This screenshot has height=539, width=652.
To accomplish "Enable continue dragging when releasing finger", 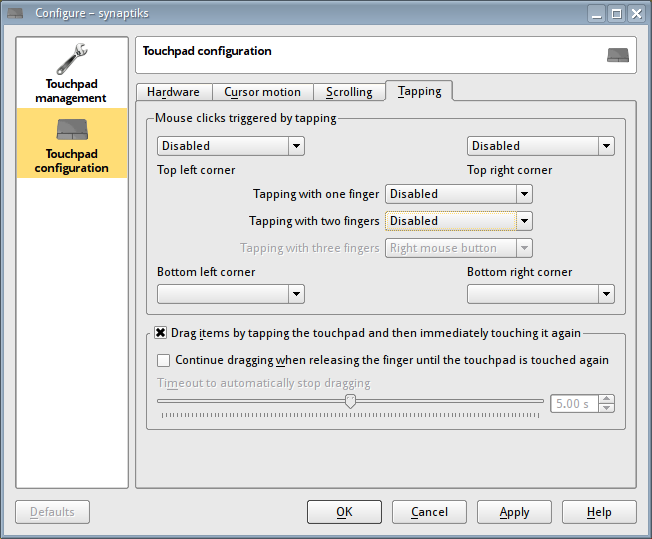I will click(x=163, y=360).
